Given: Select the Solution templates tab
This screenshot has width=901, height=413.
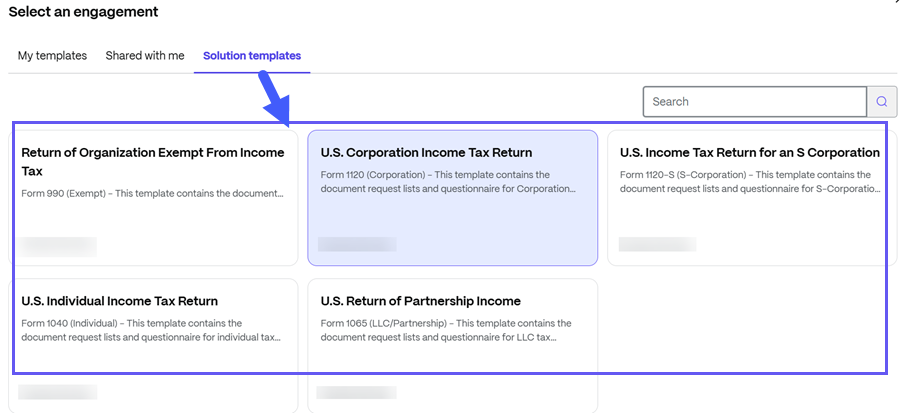Looking at the screenshot, I should tap(252, 56).
